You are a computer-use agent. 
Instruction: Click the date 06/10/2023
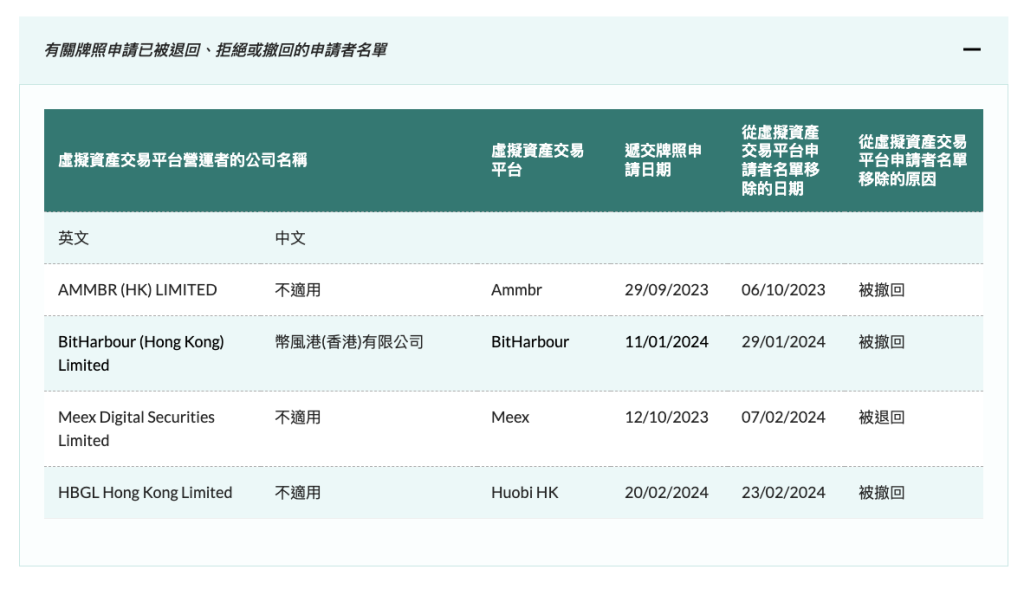click(783, 290)
